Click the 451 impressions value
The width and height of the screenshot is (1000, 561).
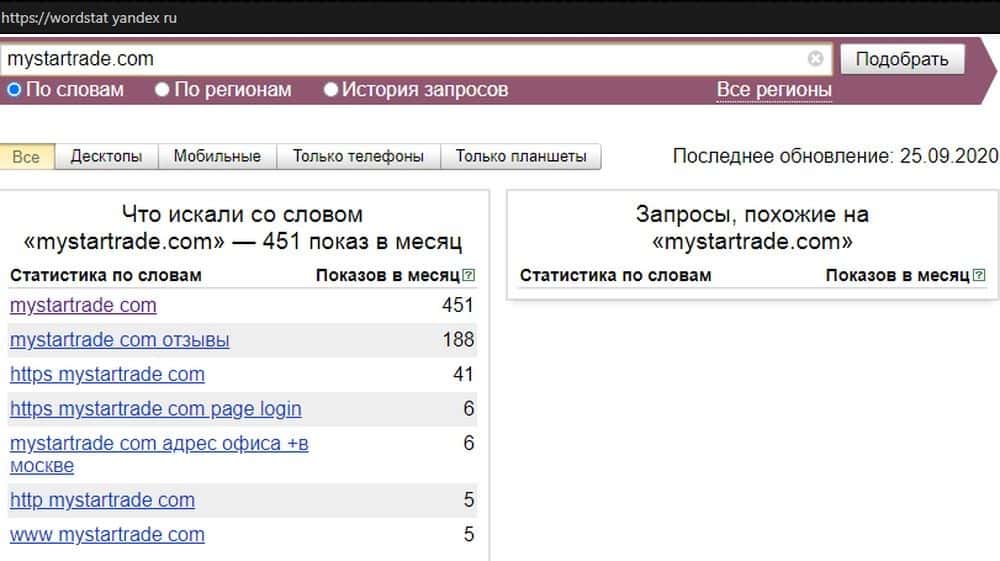[457, 305]
